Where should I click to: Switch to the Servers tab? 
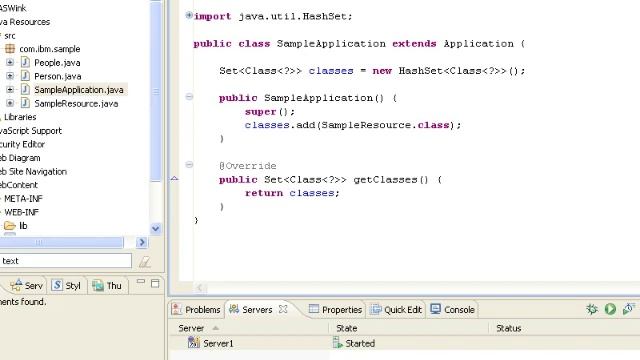251,310
